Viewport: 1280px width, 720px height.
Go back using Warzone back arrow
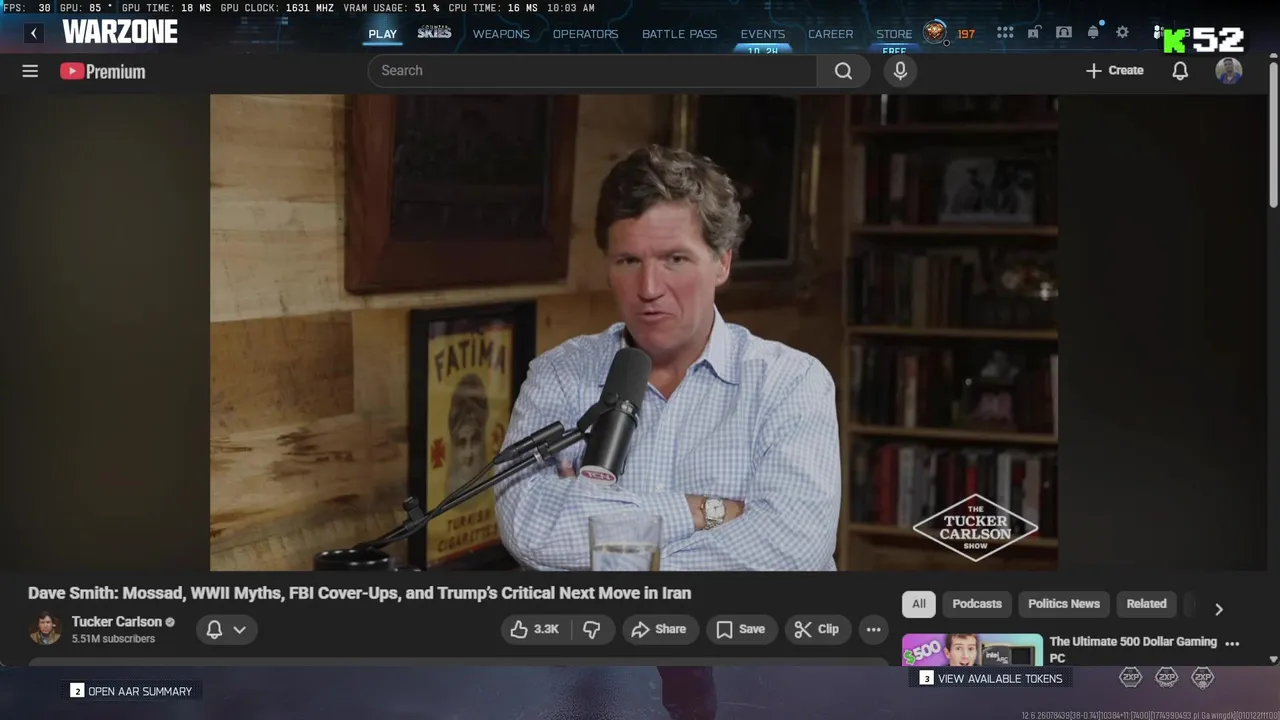tap(34, 33)
